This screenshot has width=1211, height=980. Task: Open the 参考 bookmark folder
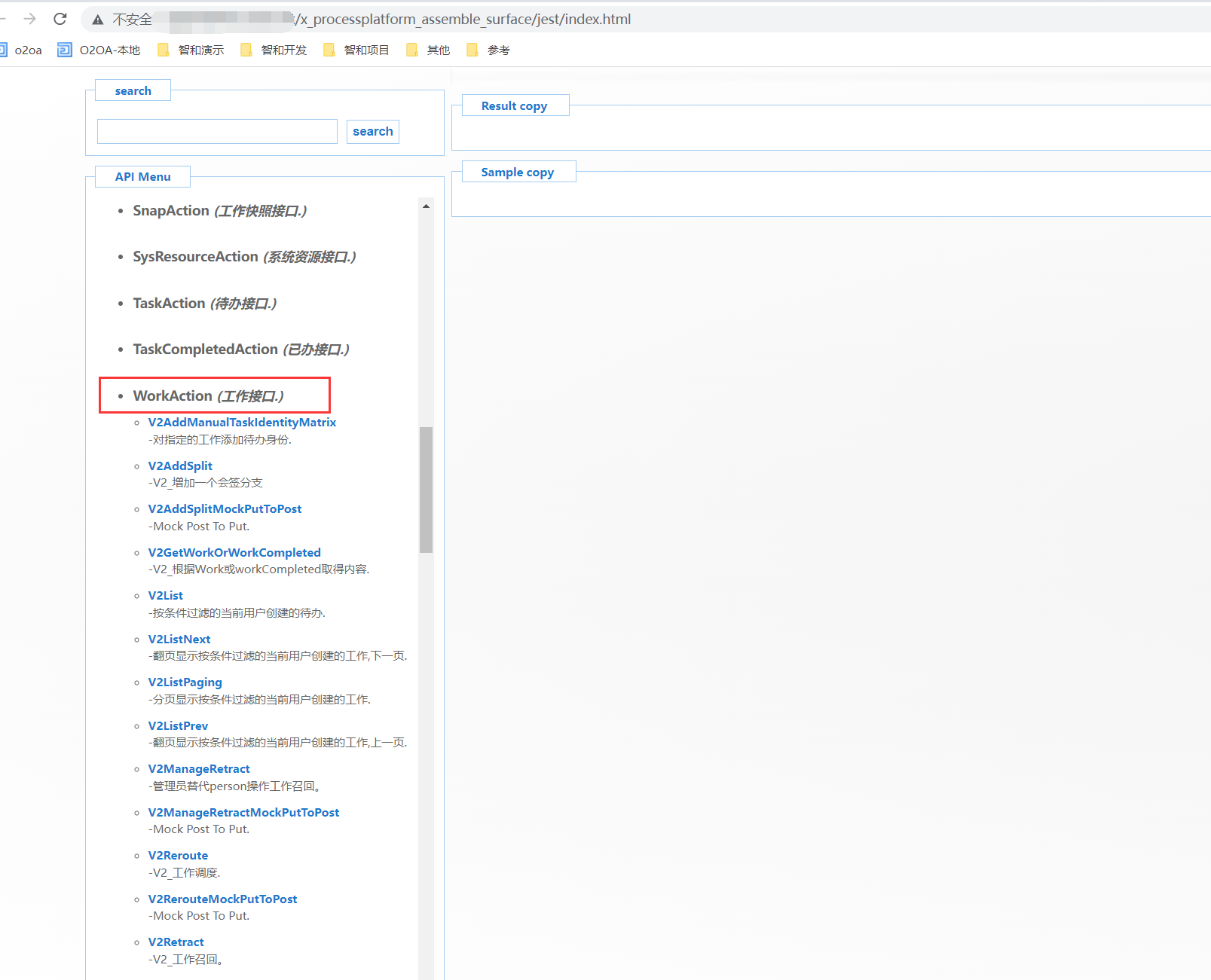488,50
